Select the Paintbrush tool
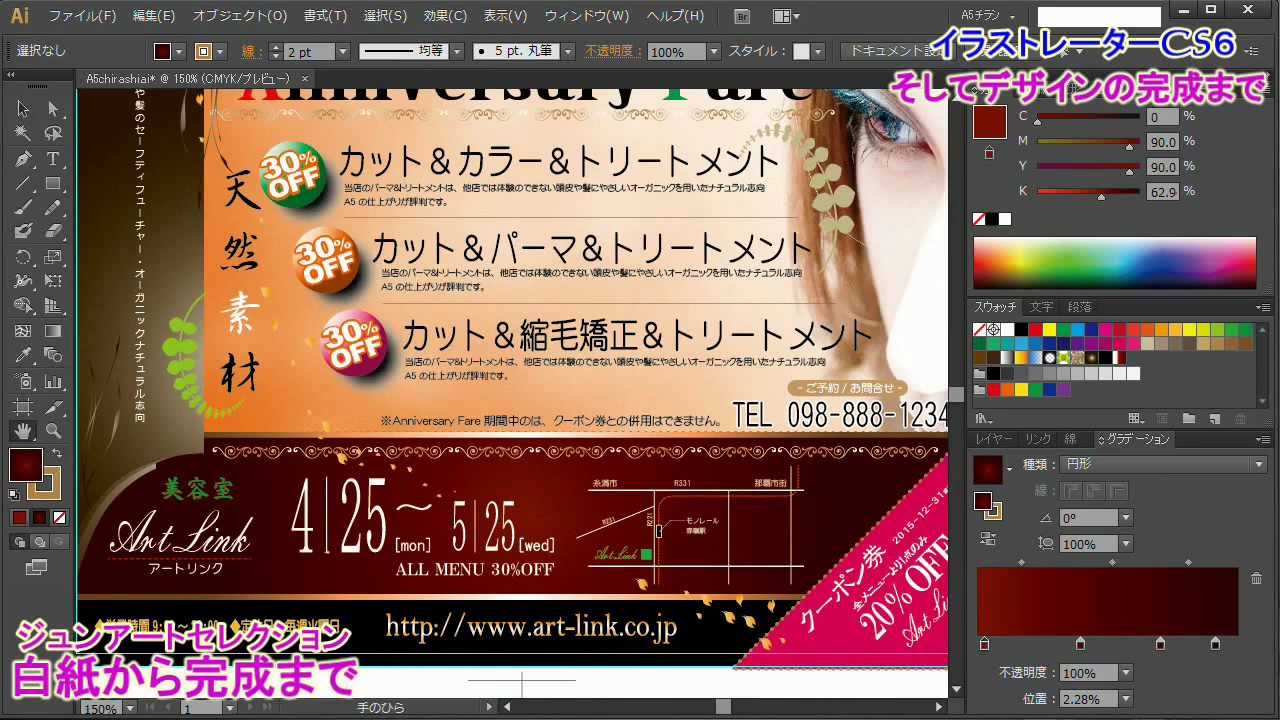 (x=23, y=207)
